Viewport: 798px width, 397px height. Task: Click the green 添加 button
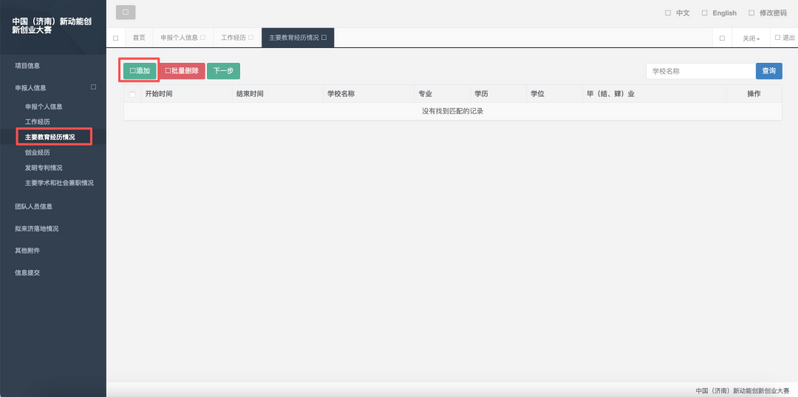pos(140,71)
